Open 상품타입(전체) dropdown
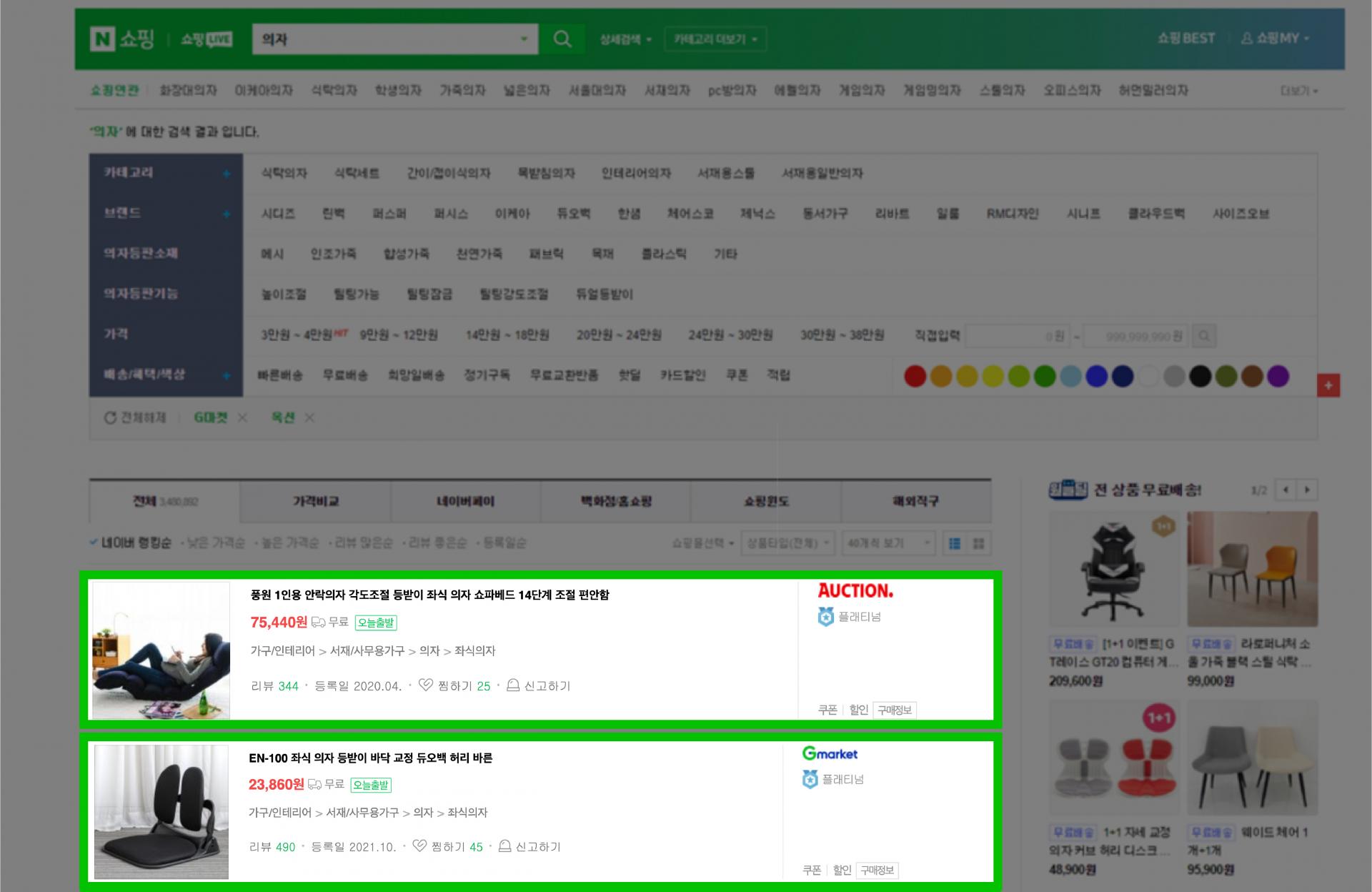 tap(787, 543)
